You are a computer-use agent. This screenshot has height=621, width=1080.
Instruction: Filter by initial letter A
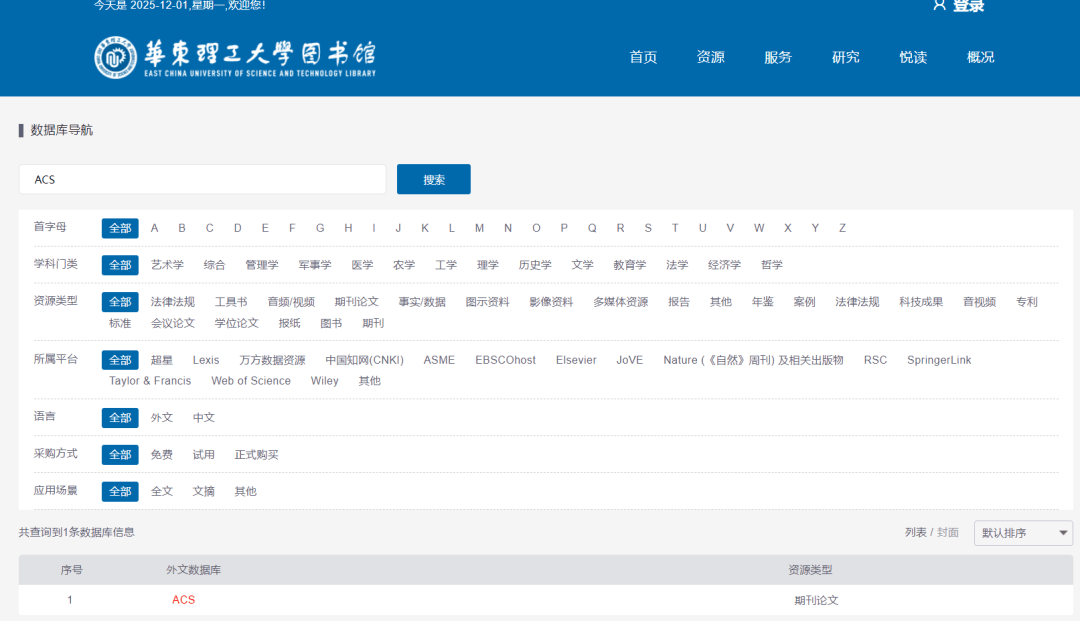click(x=155, y=228)
